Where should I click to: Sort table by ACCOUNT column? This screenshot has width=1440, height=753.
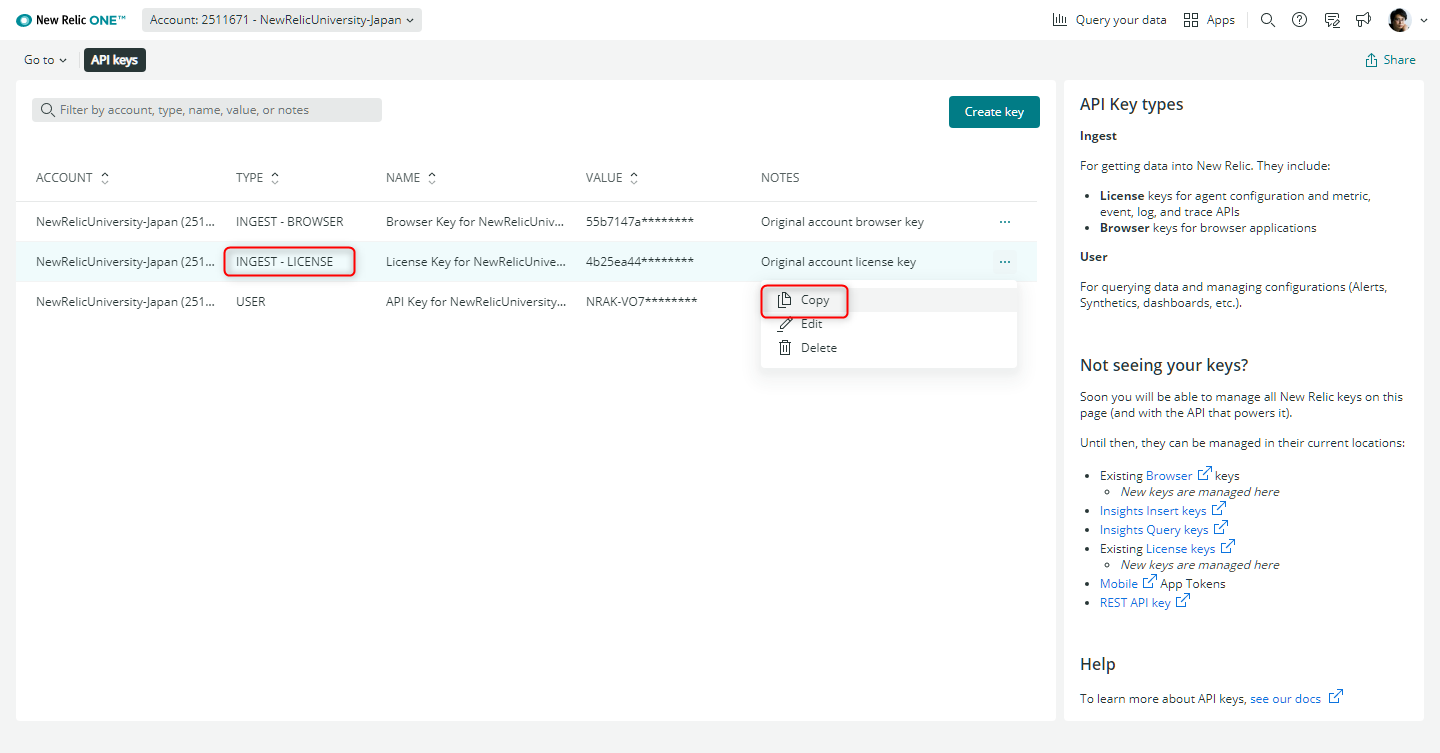click(x=73, y=178)
